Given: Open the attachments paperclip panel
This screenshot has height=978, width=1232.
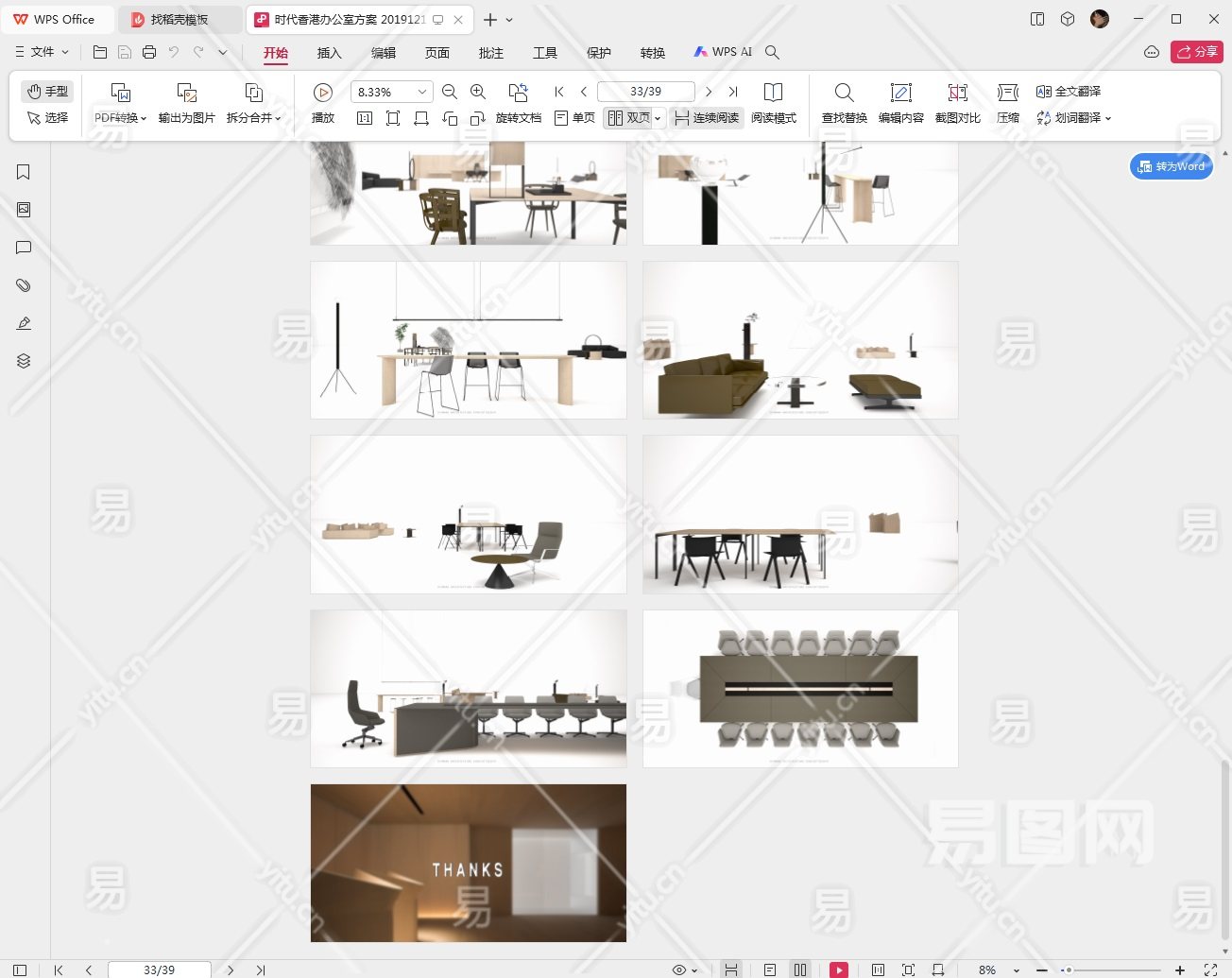Looking at the screenshot, I should pyautogui.click(x=24, y=285).
